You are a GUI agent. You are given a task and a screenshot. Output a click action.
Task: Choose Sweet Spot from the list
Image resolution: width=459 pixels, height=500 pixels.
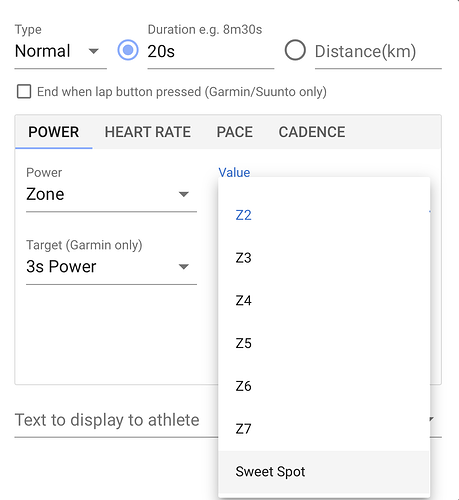[x=324, y=472]
